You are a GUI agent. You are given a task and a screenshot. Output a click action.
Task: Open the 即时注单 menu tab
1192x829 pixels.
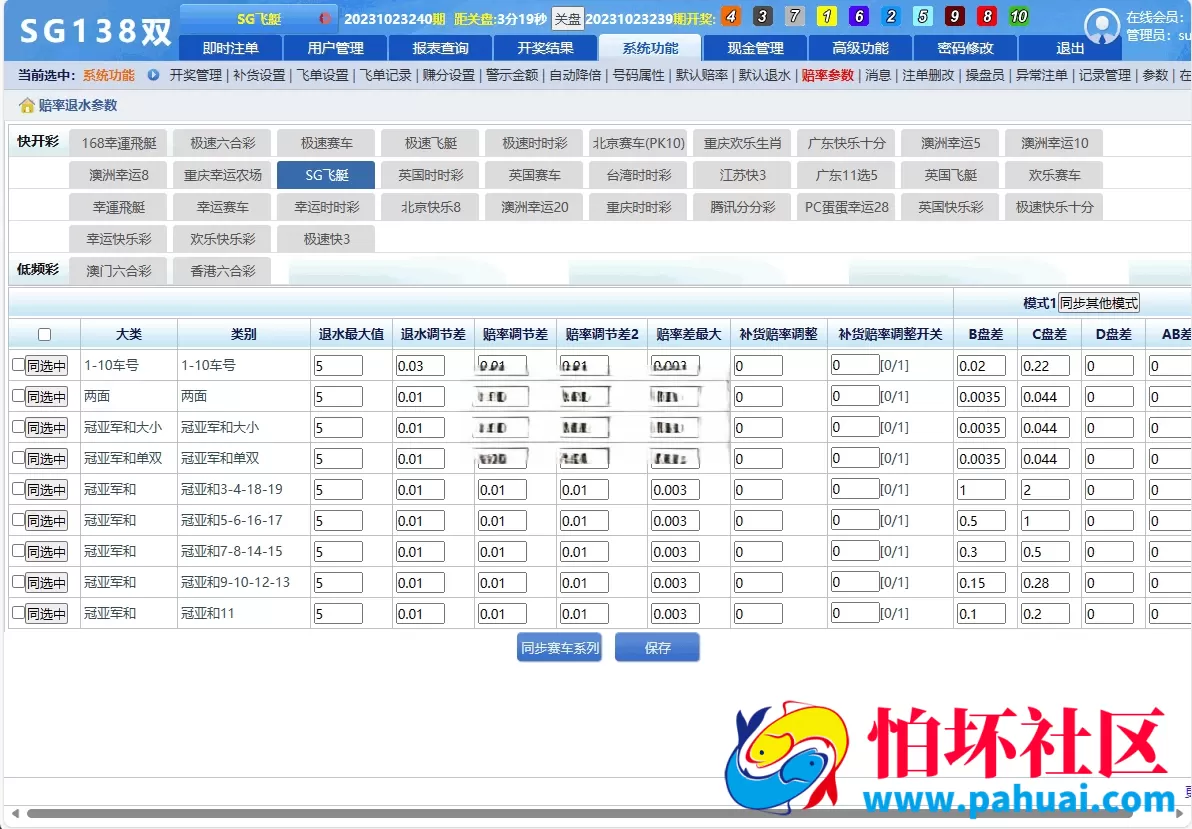[x=230, y=48]
